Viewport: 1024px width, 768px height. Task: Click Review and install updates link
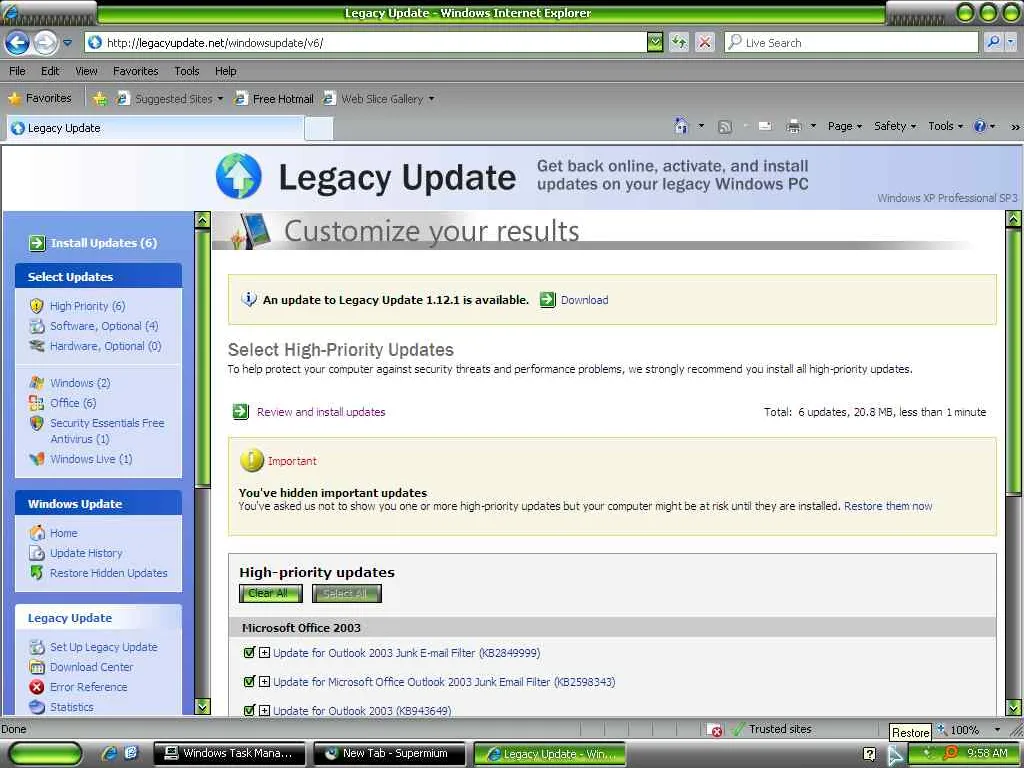coord(321,412)
